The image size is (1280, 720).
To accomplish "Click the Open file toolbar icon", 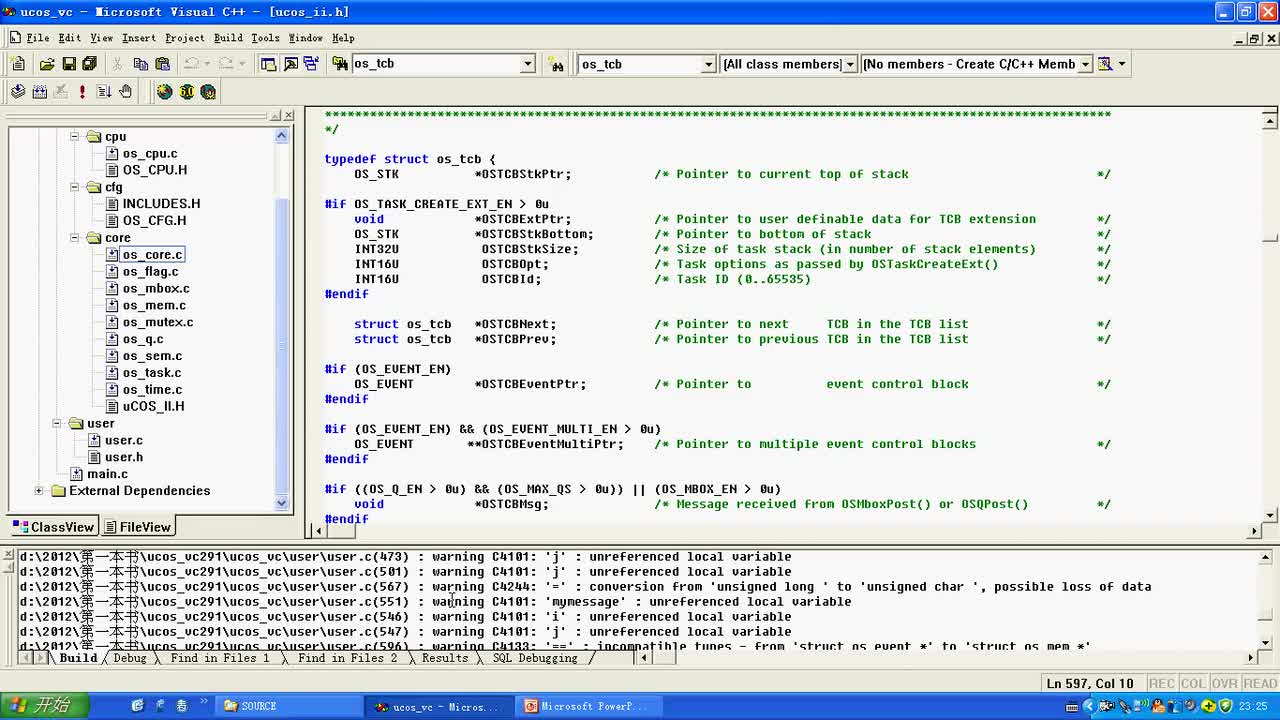I will (x=47, y=64).
